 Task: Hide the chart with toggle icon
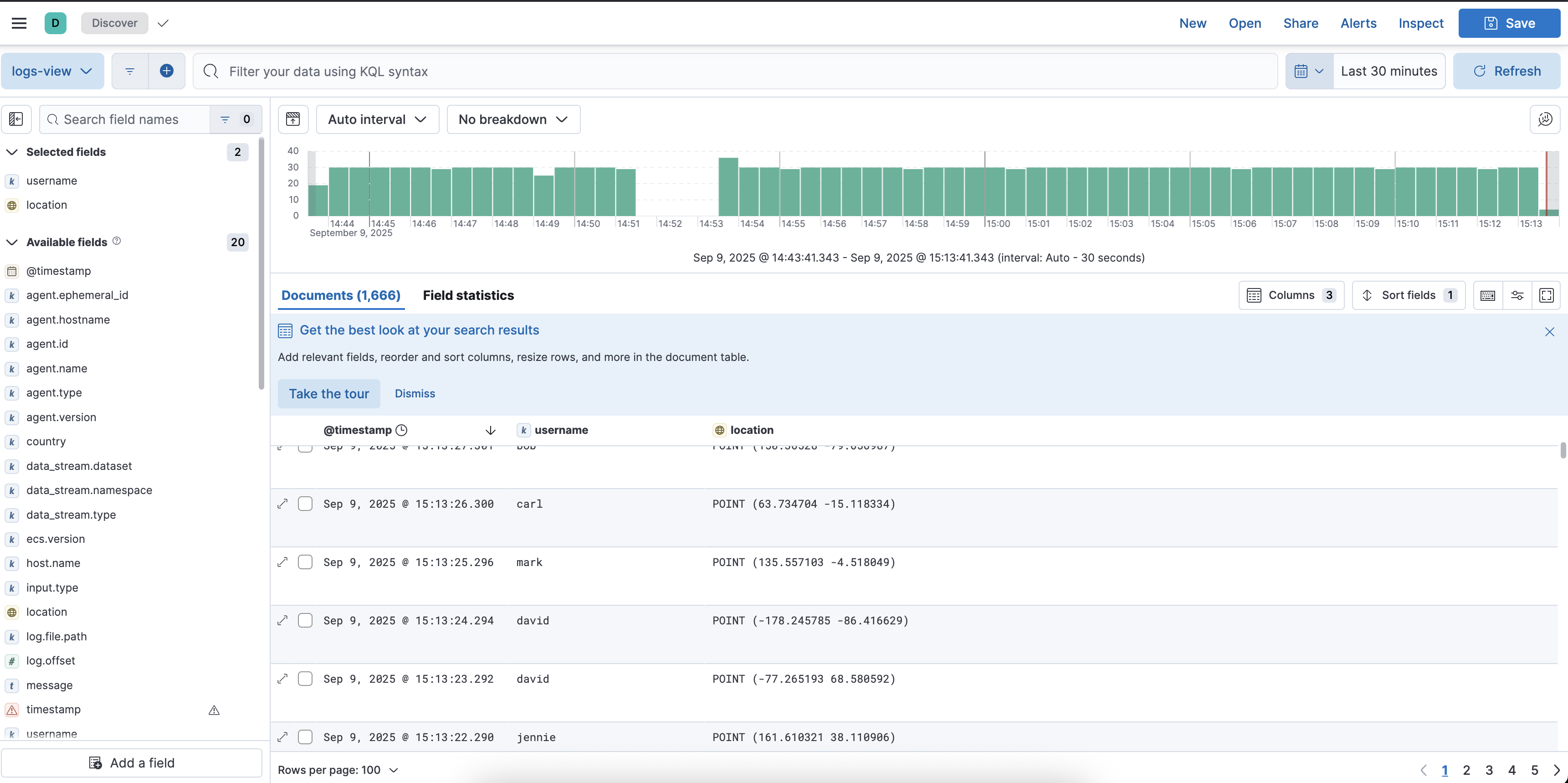293,119
